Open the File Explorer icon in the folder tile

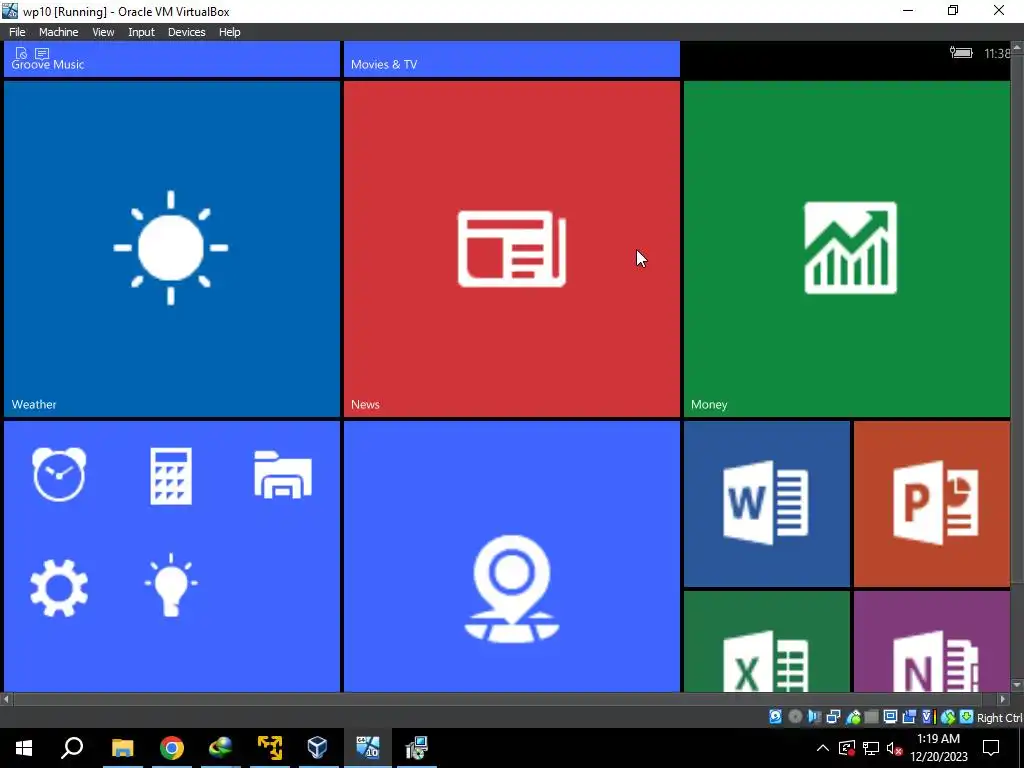pyautogui.click(x=283, y=475)
